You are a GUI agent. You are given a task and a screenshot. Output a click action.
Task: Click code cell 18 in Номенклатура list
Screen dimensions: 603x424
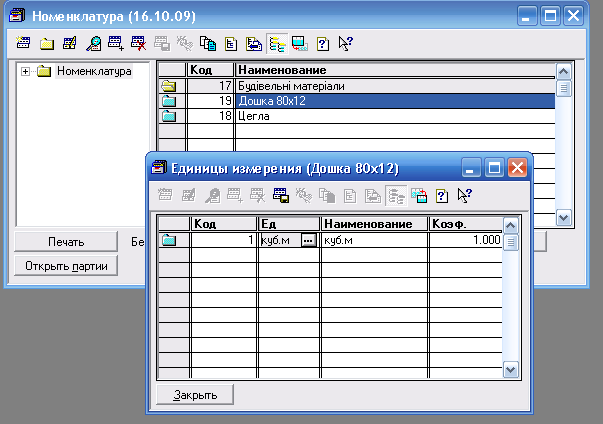[210, 116]
